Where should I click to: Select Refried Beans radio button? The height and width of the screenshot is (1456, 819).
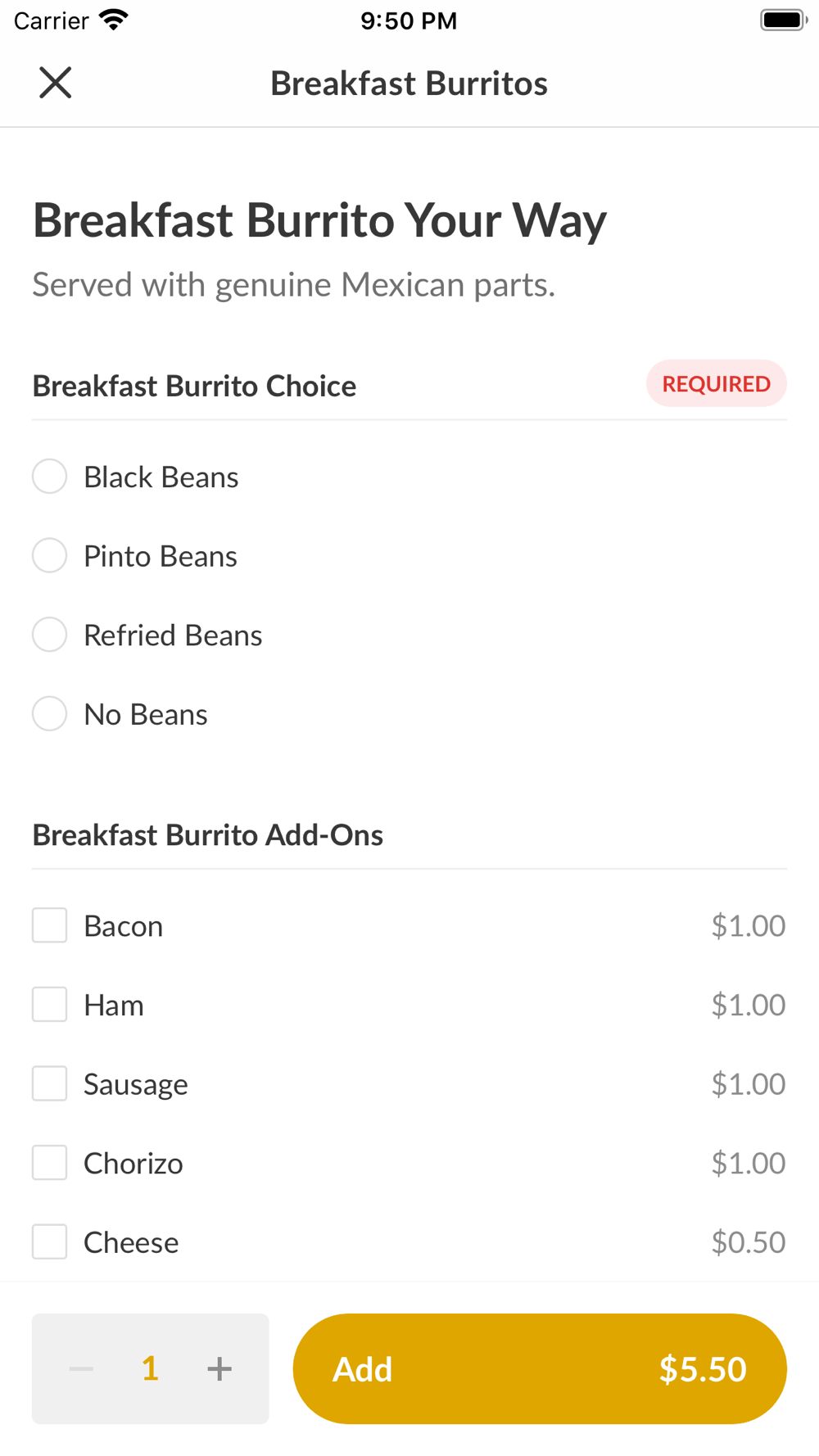pyautogui.click(x=49, y=635)
